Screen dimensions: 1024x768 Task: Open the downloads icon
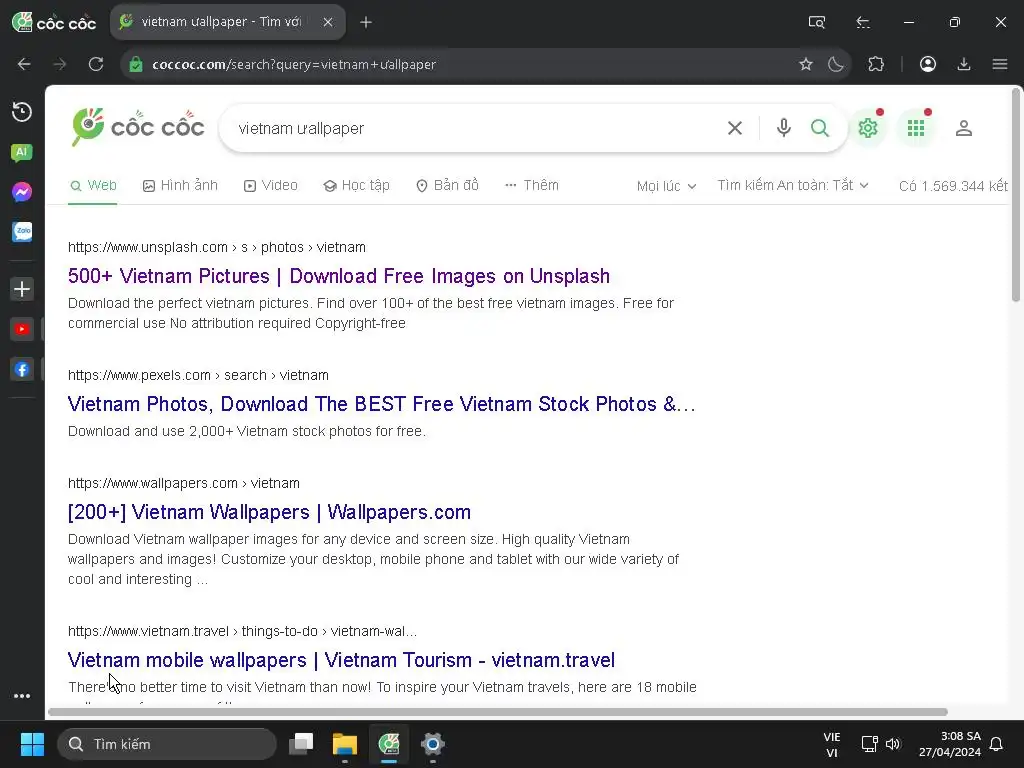(964, 64)
